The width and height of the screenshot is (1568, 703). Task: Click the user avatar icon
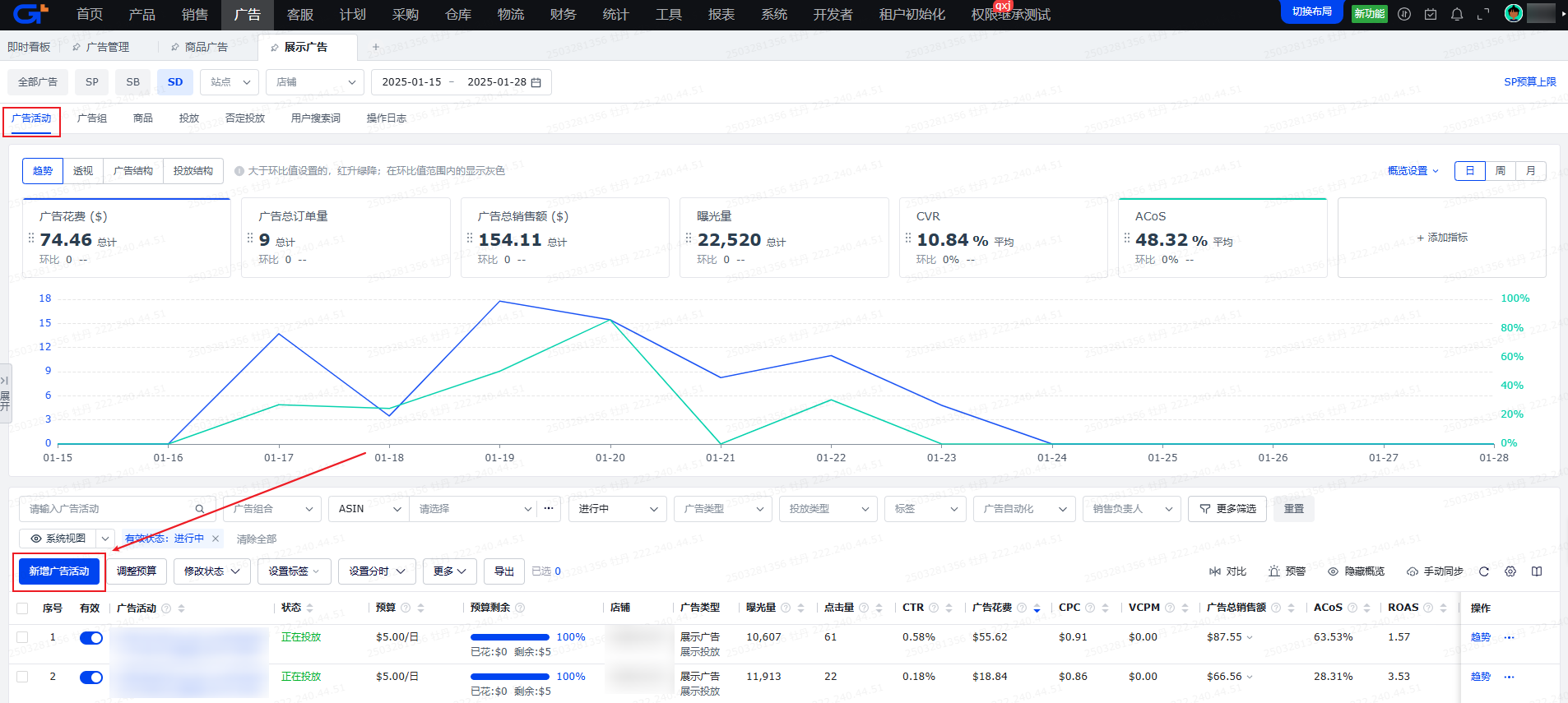click(x=1514, y=13)
